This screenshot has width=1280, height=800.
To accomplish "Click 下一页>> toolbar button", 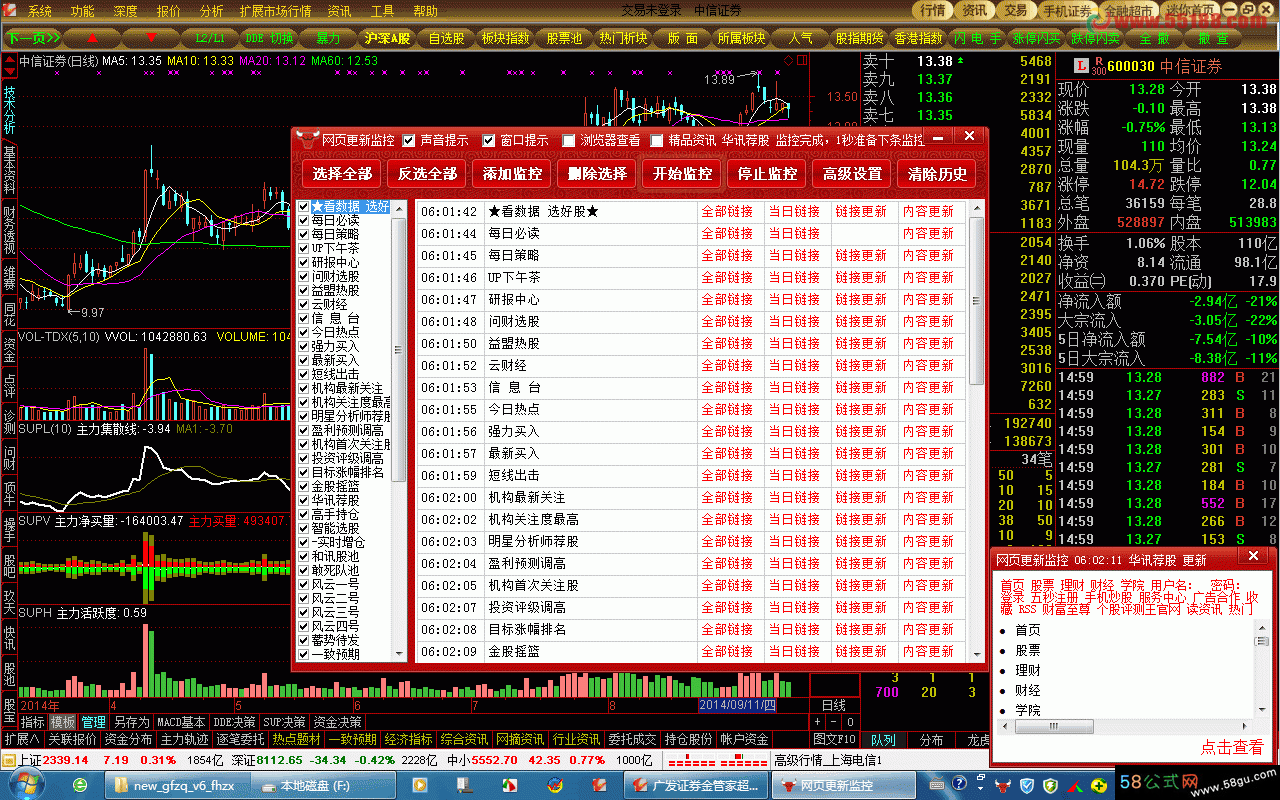I will coord(32,38).
